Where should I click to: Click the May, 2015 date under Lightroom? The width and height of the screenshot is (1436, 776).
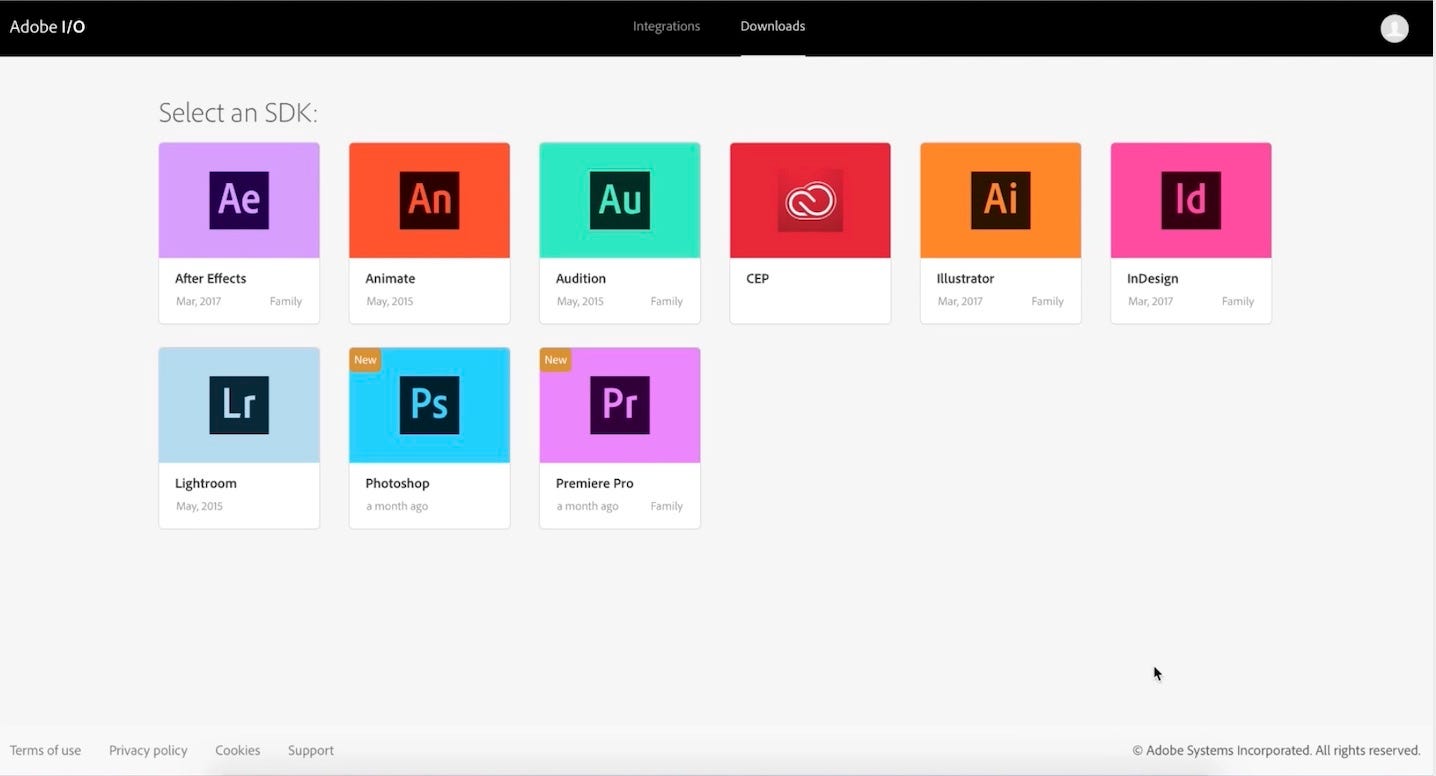pyautogui.click(x=199, y=506)
